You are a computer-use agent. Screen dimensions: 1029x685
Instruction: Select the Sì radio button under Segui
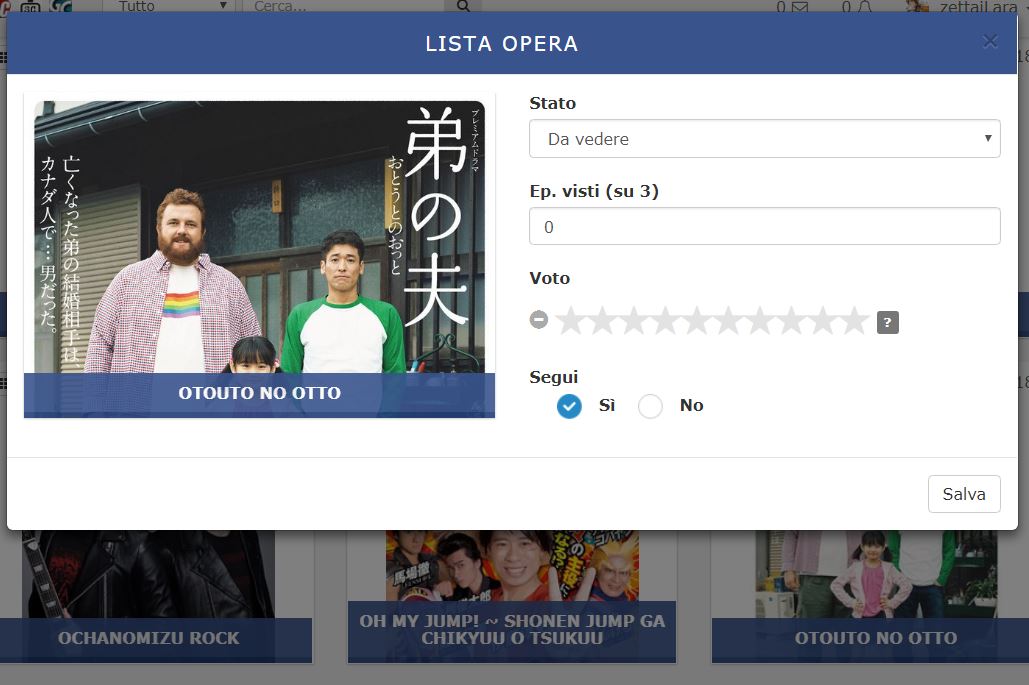coord(569,406)
